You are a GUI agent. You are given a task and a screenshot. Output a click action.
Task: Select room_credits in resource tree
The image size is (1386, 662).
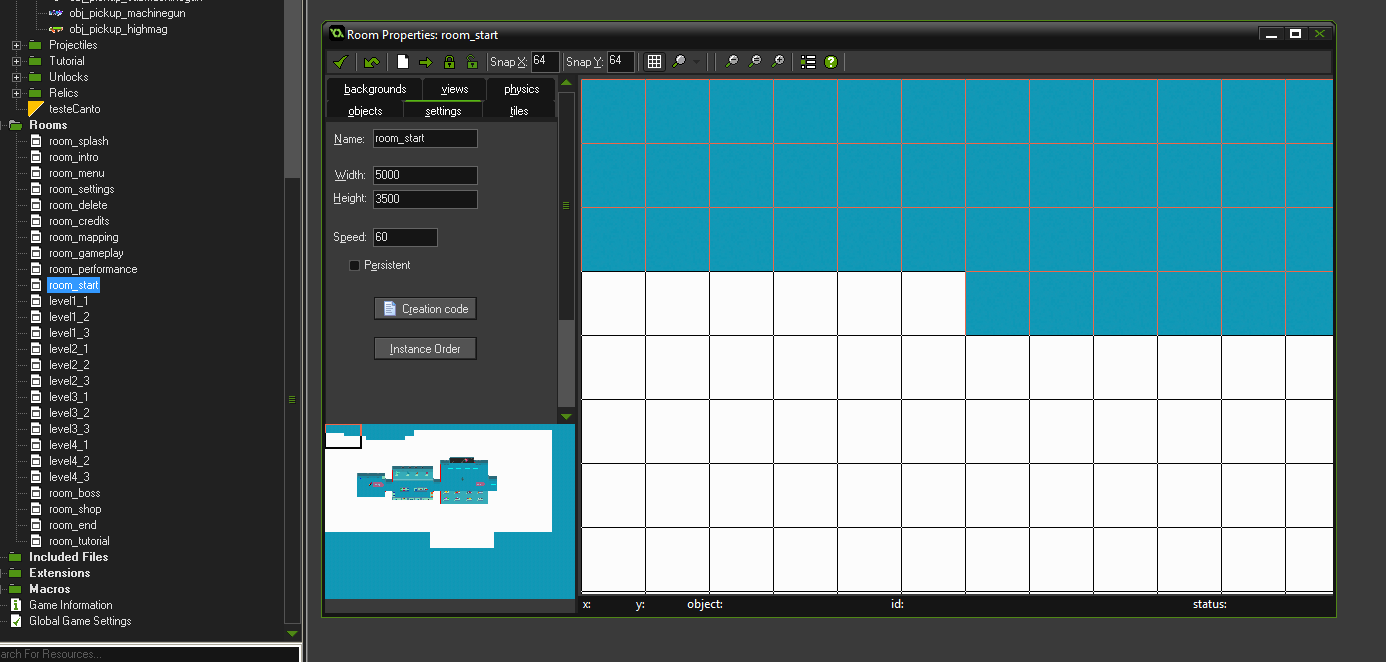click(x=79, y=221)
